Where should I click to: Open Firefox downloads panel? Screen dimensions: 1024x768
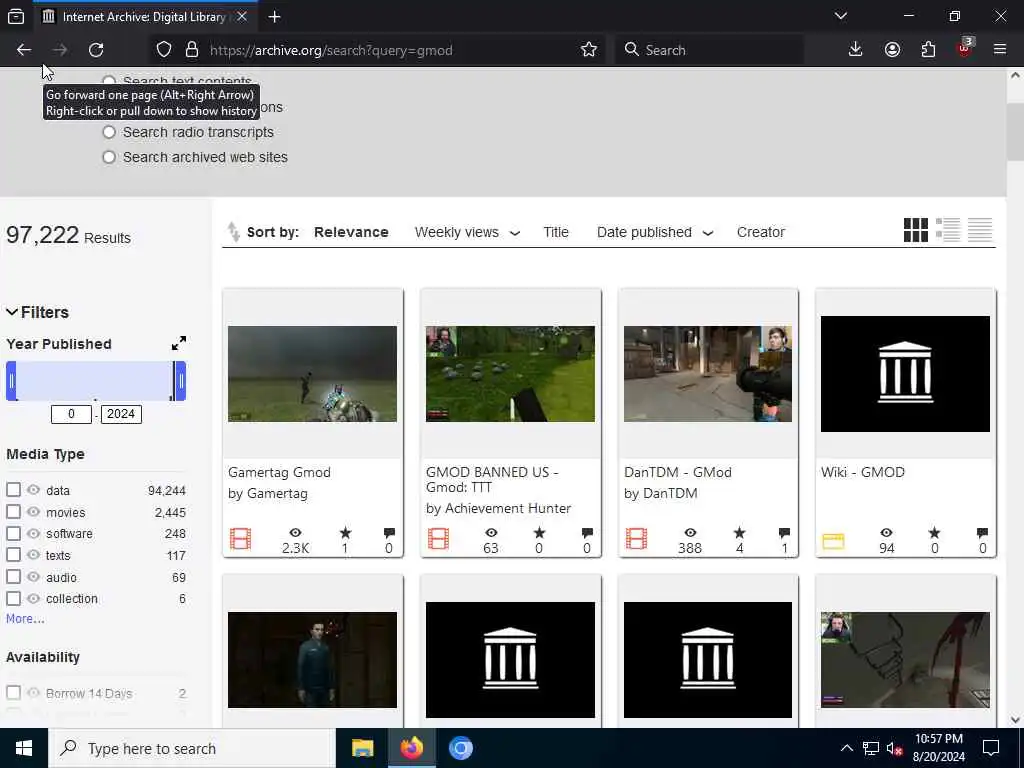(x=855, y=50)
